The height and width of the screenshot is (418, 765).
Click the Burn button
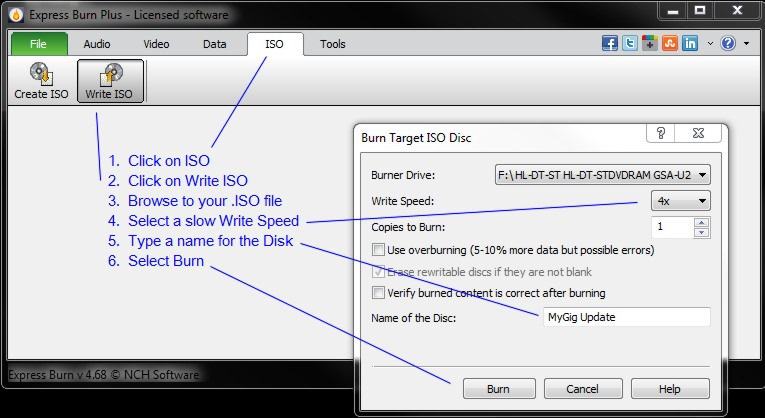click(499, 389)
